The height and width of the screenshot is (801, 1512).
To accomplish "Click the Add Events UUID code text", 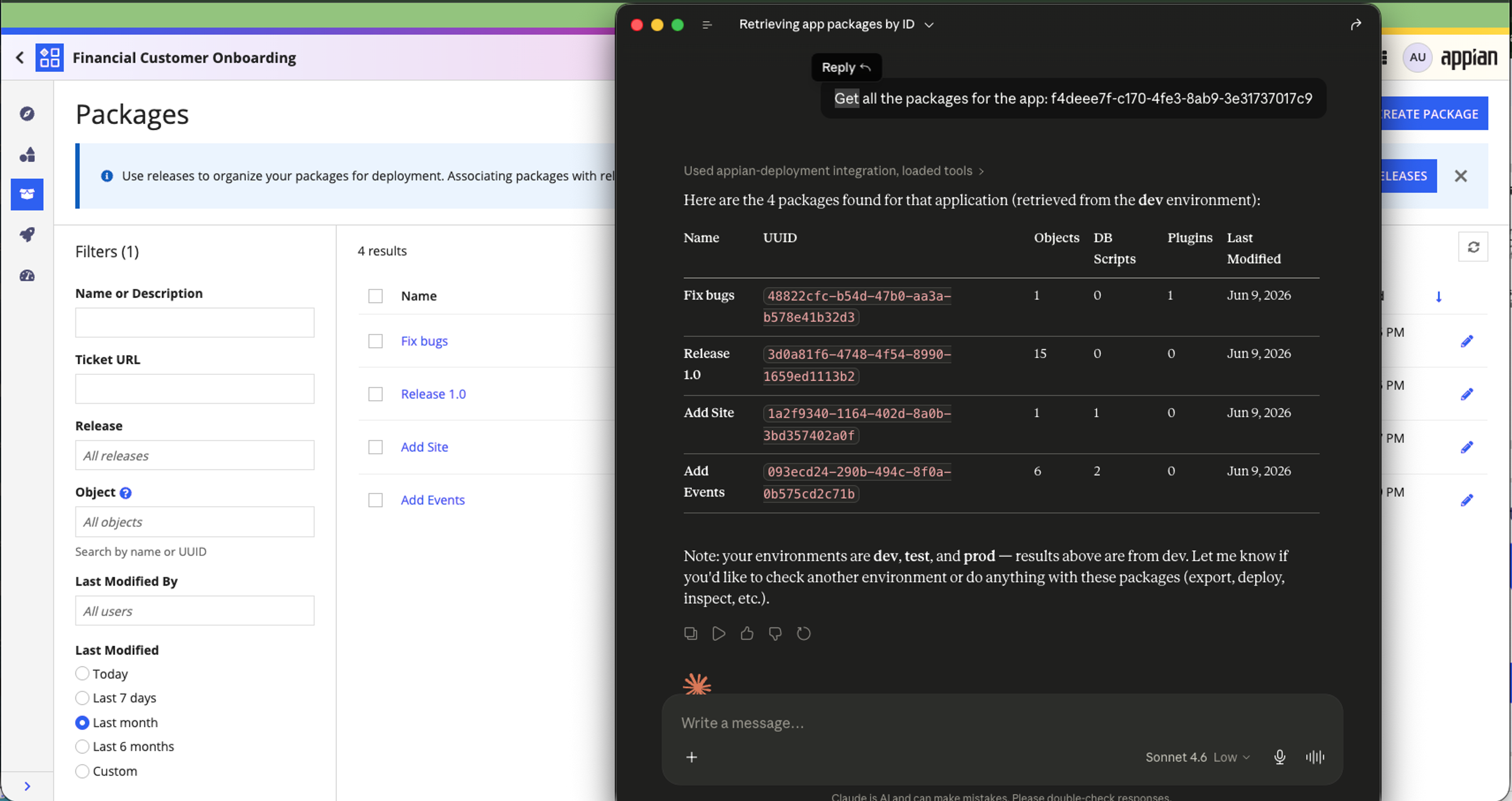I will tap(856, 483).
